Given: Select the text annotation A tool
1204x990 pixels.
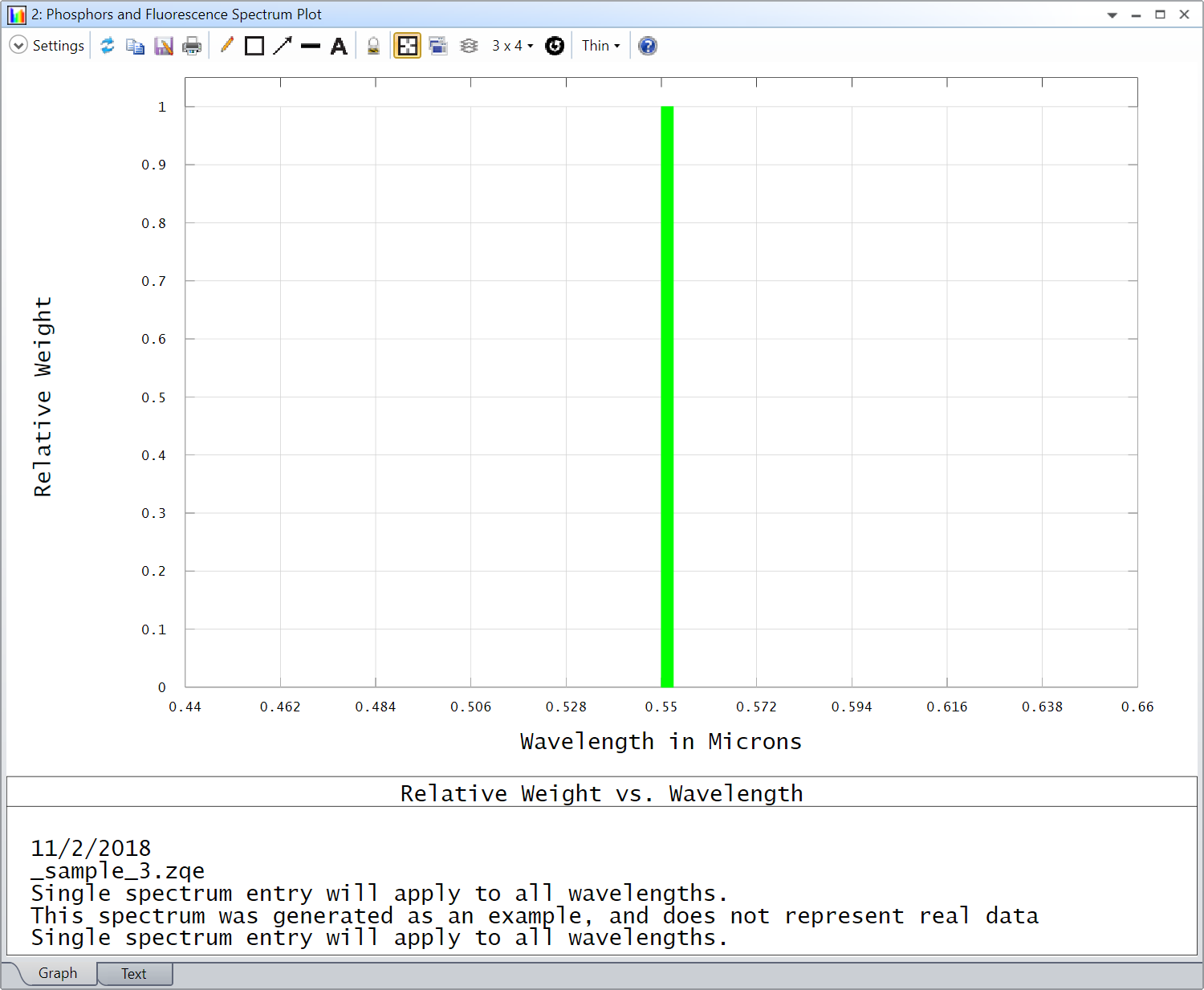Looking at the screenshot, I should (339, 46).
